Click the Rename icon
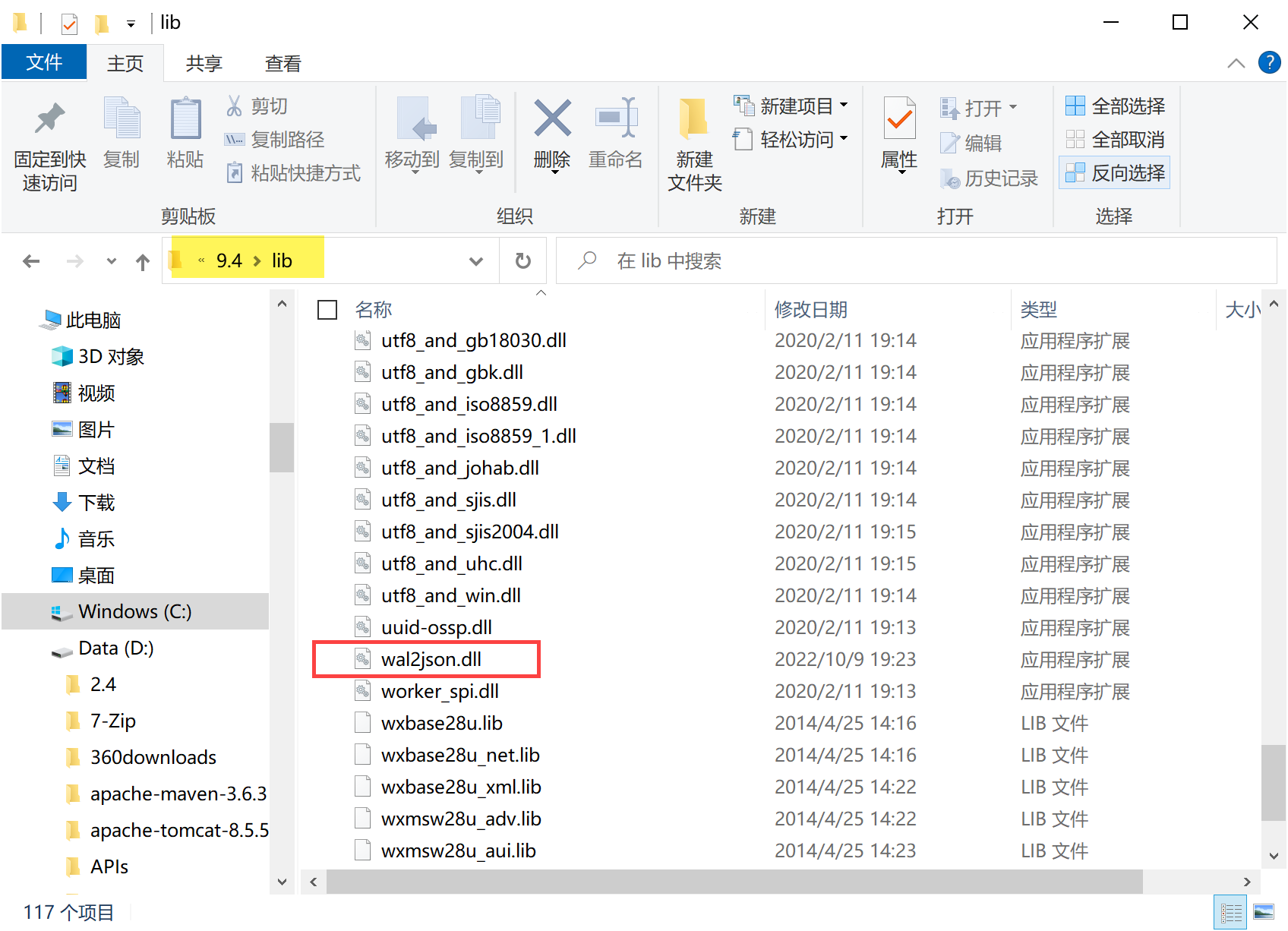Viewport: 1288px width, 931px height. pyautogui.click(x=616, y=118)
